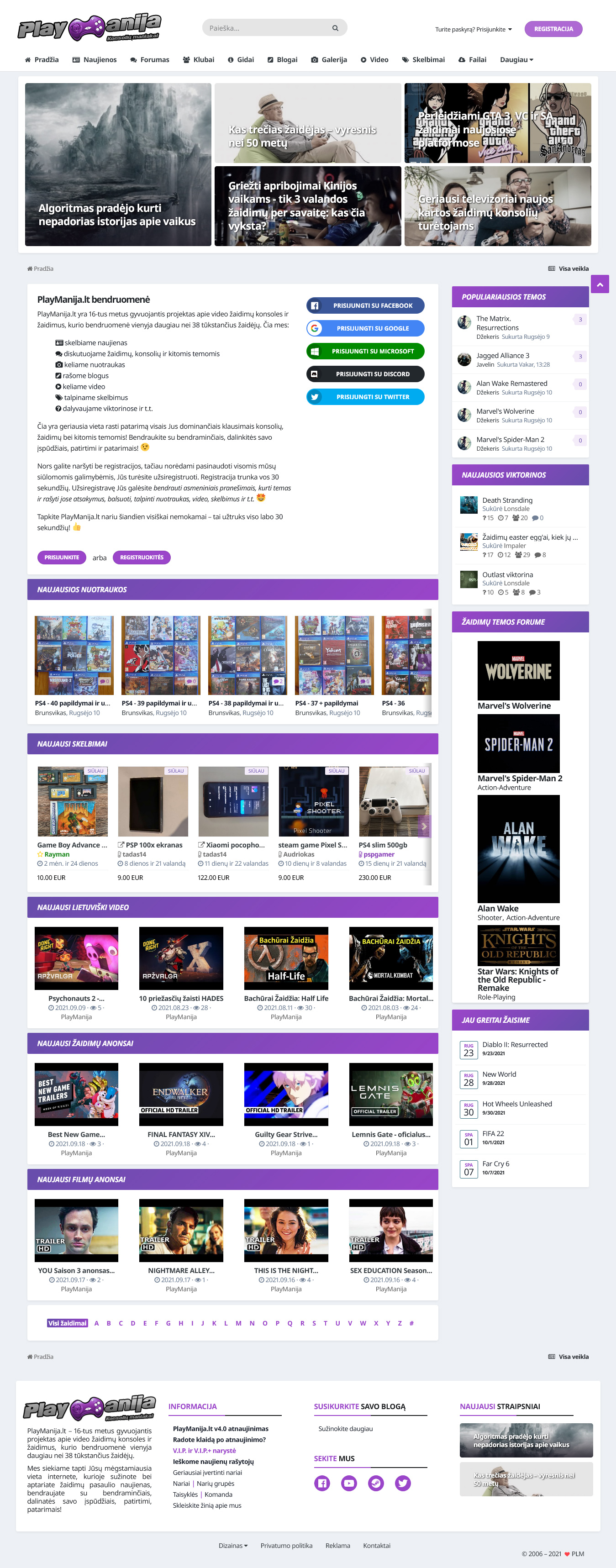Image resolution: width=616 pixels, height=1568 pixels.
Task: Join with Facebook button
Action: pyautogui.click(x=365, y=305)
